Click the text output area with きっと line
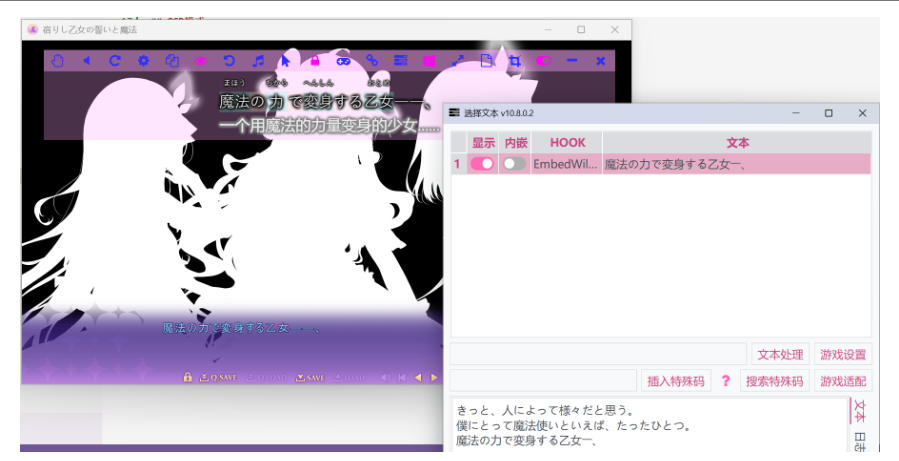899x461 pixels. pyautogui.click(x=650, y=425)
